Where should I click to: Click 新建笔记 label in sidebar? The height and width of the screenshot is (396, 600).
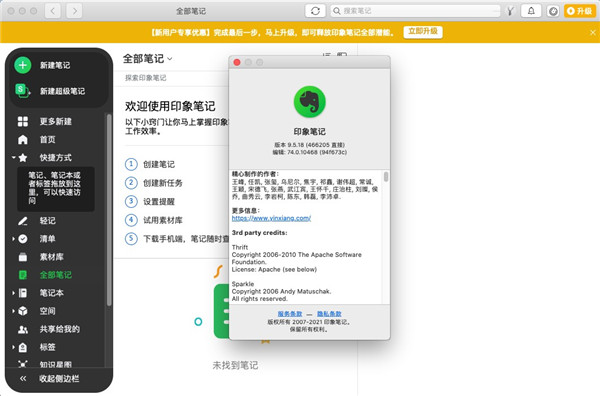[x=55, y=65]
